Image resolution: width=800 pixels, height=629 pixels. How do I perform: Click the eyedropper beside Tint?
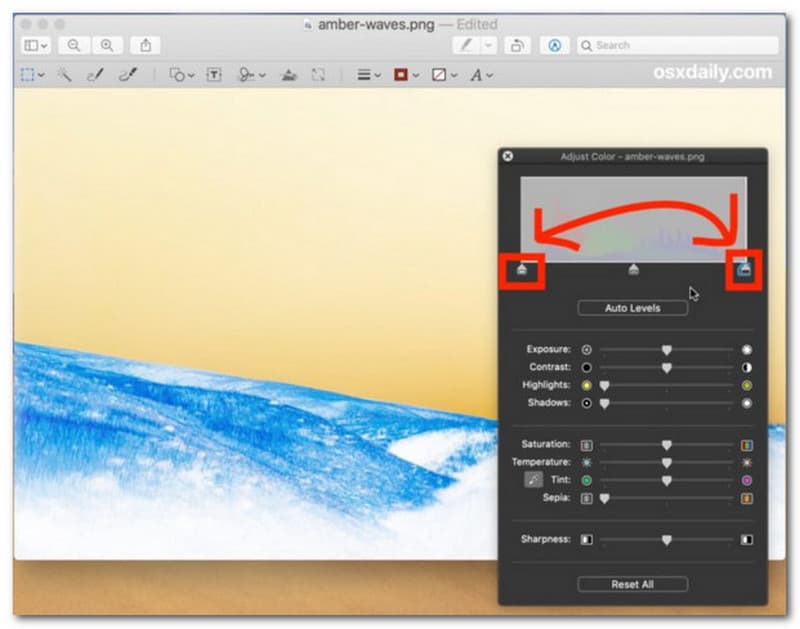click(x=533, y=480)
